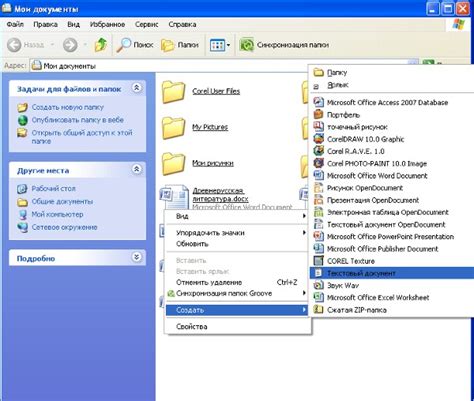
Task: Collapse the Задачи для файлов и папок panel
Action: 136,88
